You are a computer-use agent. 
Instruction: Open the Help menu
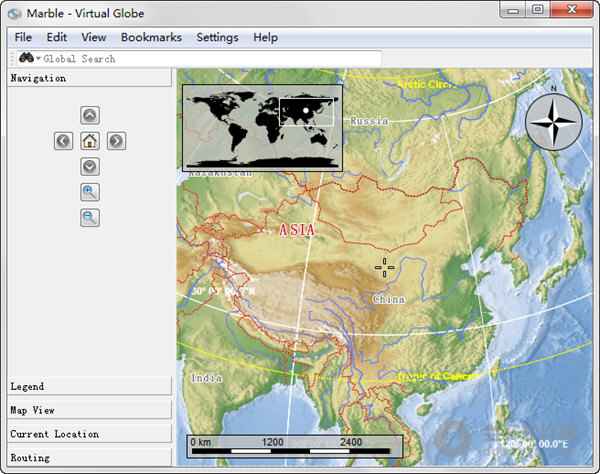tap(265, 37)
